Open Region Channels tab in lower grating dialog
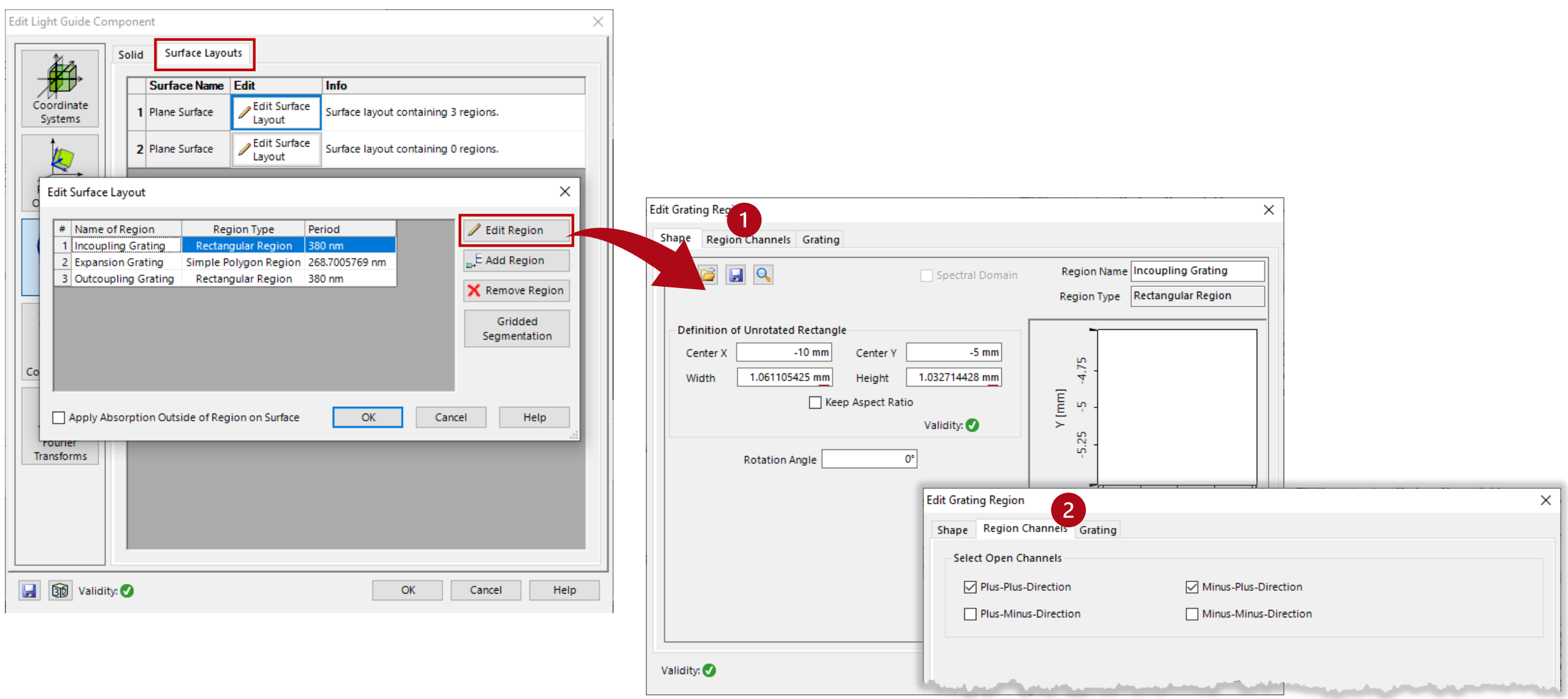Image resolution: width=1568 pixels, height=699 pixels. coord(1025,529)
